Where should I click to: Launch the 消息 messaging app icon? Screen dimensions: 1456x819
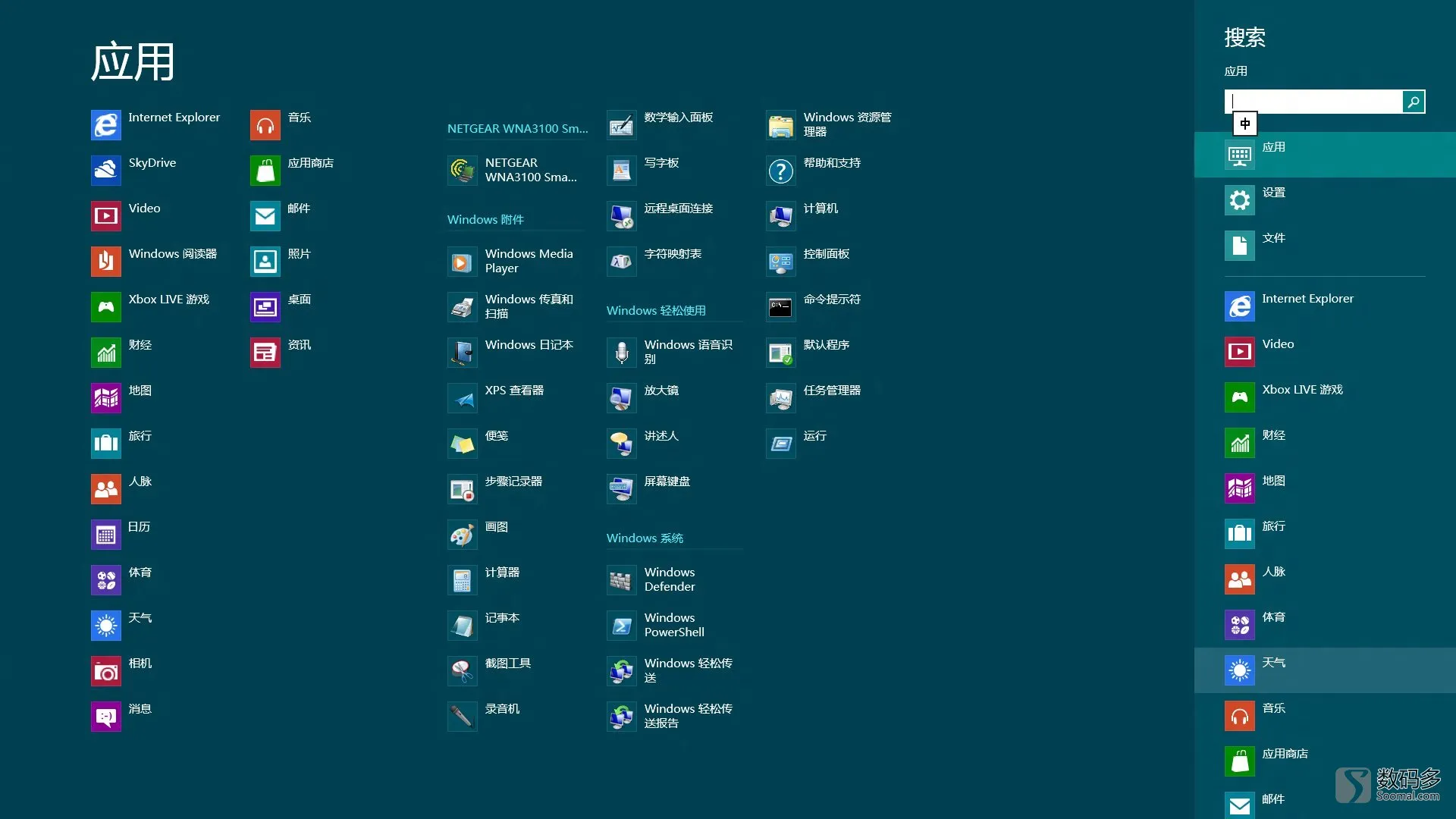pyautogui.click(x=106, y=717)
